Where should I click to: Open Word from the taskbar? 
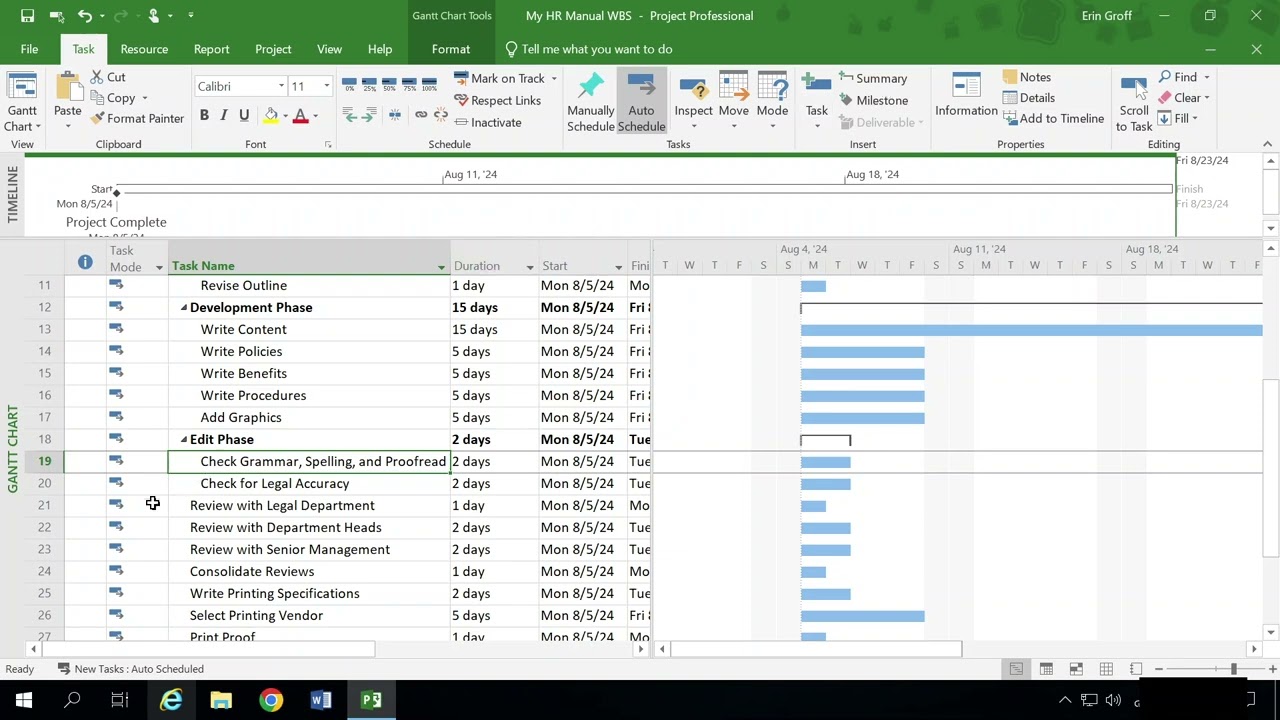point(321,700)
